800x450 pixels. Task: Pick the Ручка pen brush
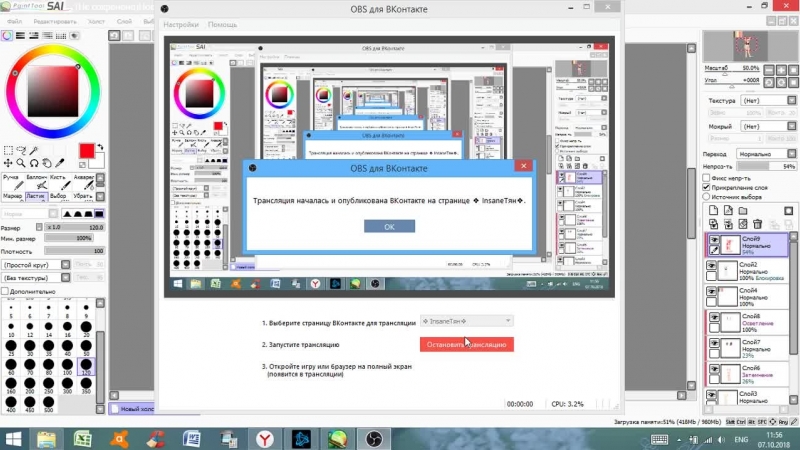pos(12,182)
